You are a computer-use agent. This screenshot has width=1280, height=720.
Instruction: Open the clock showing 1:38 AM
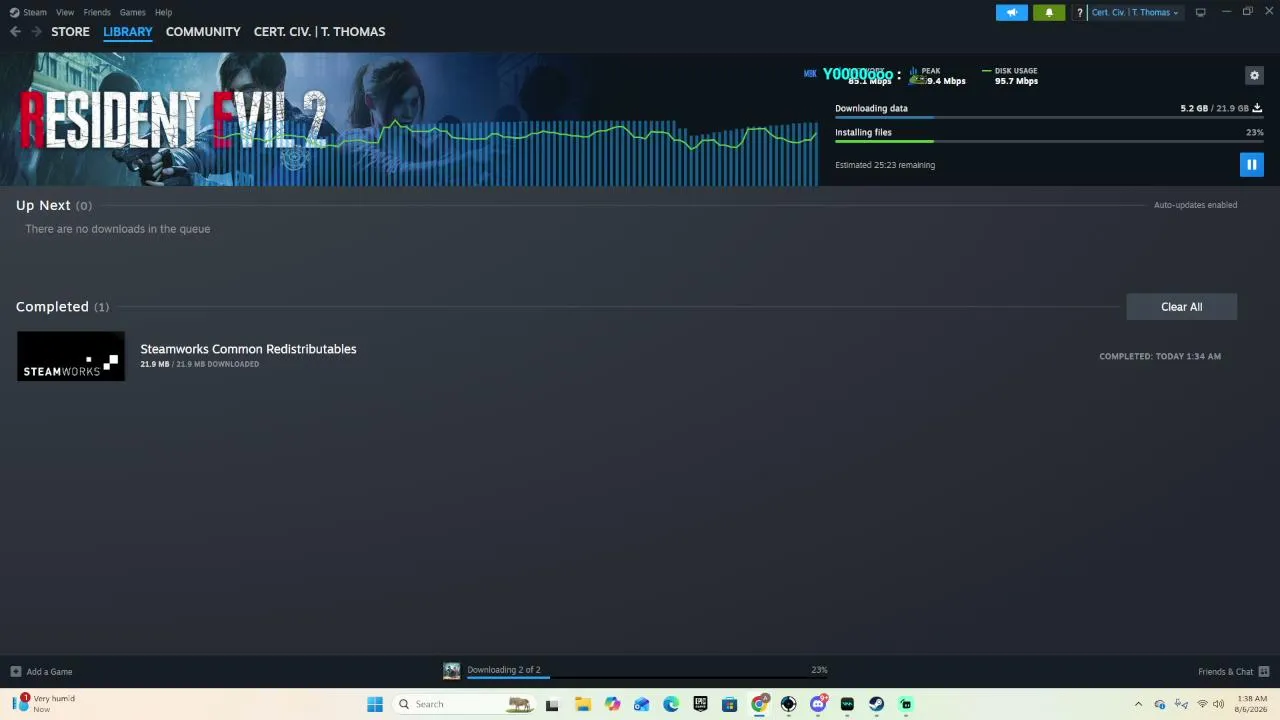(1252, 704)
